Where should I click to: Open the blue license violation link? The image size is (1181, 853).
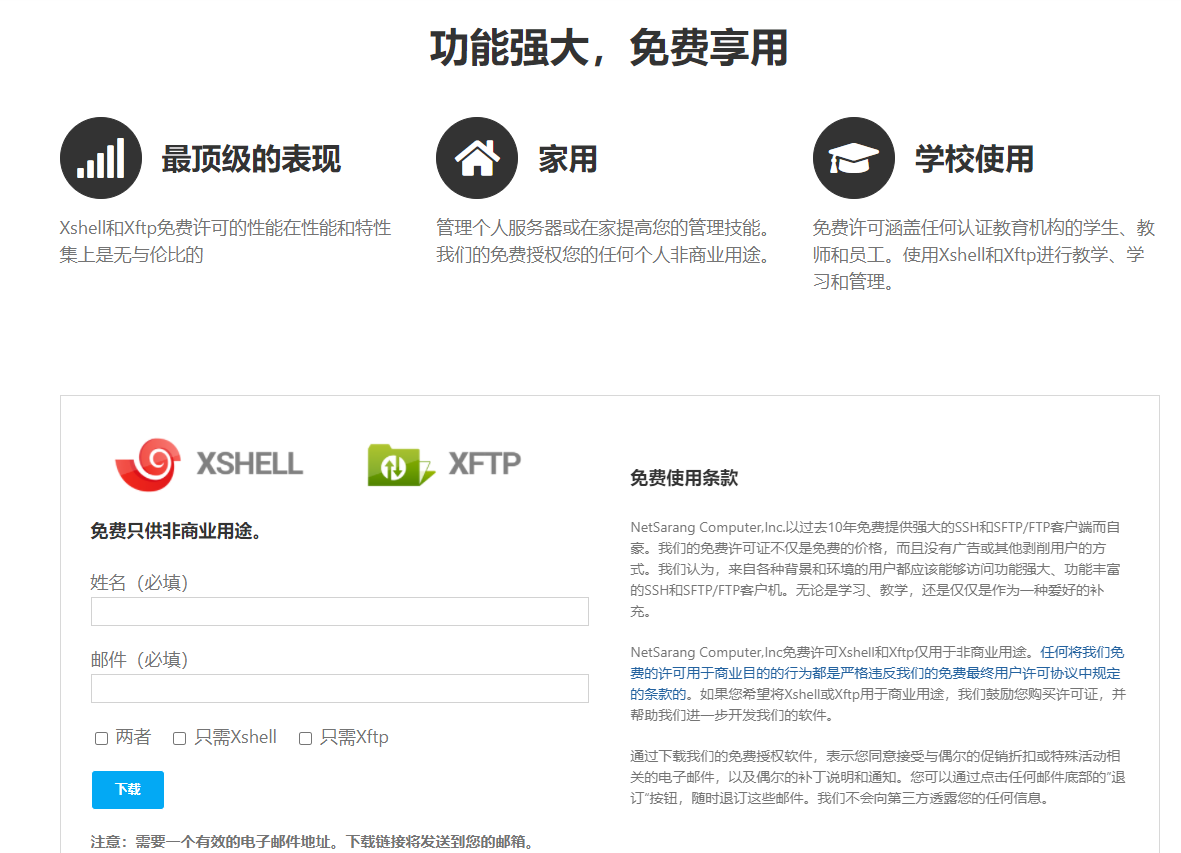point(877,673)
